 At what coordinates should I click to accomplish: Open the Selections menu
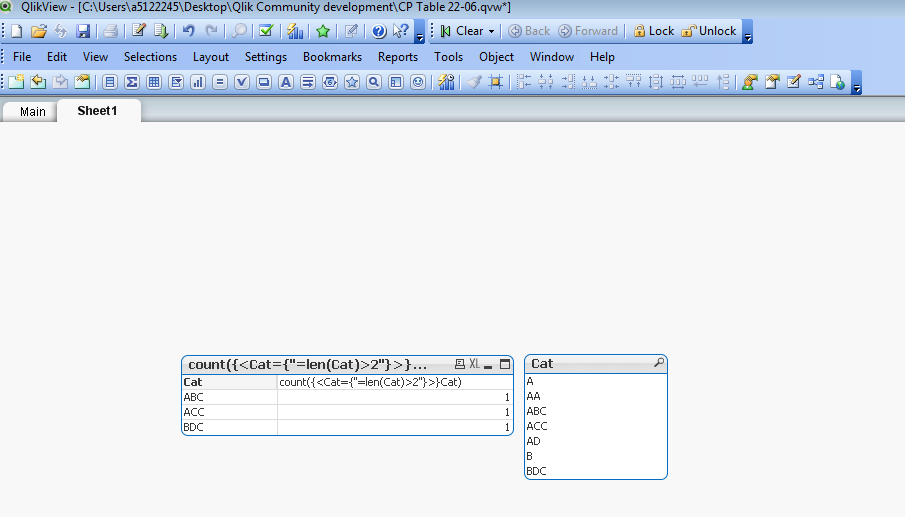150,57
